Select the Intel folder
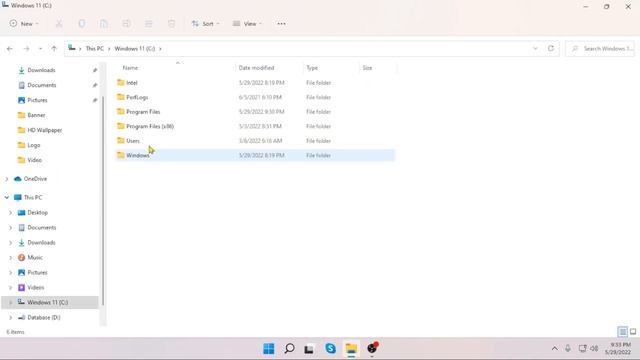 [x=255, y=82]
